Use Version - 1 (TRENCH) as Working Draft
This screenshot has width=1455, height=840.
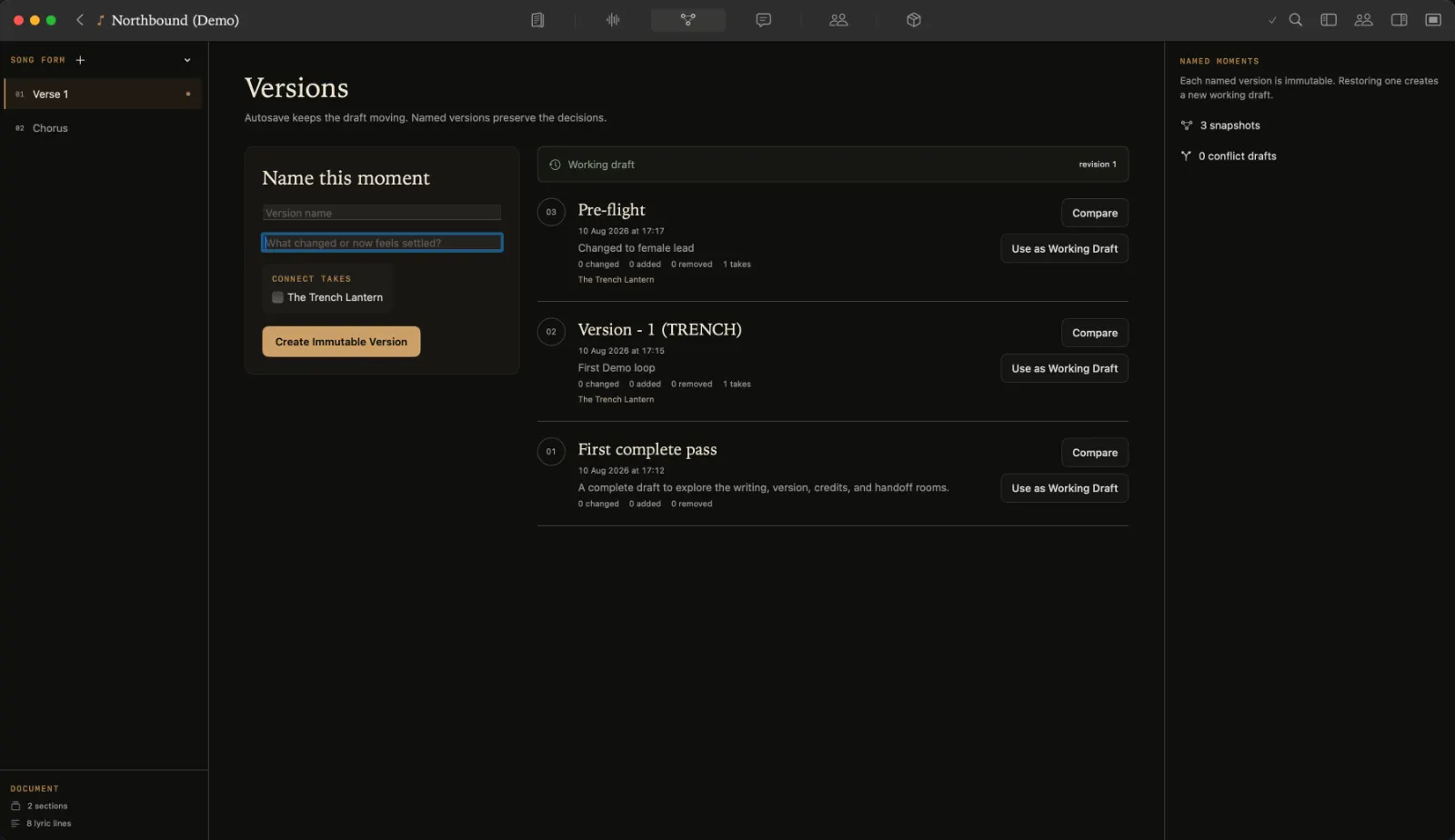(x=1064, y=368)
